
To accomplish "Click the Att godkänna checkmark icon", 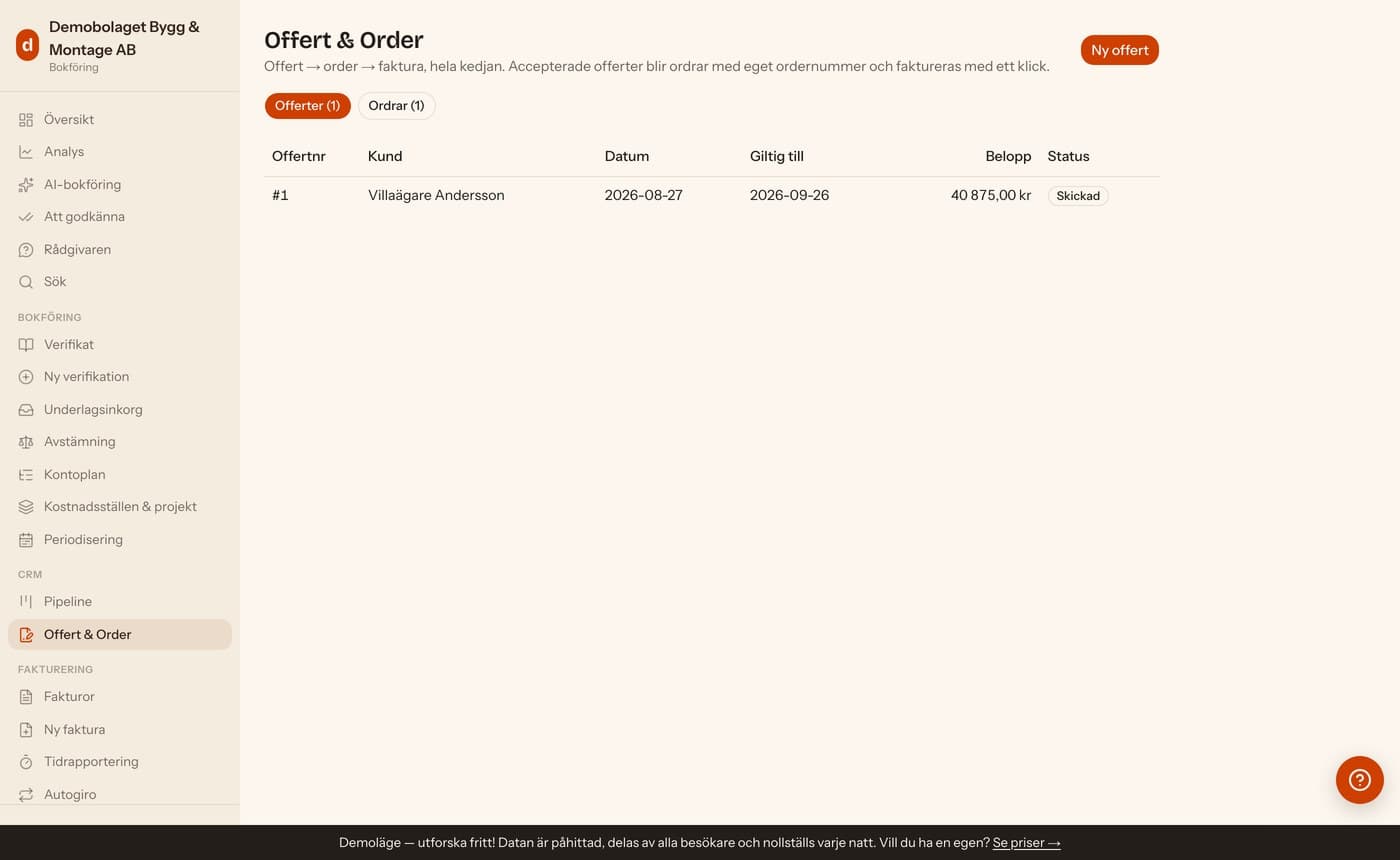I will click(26, 217).
